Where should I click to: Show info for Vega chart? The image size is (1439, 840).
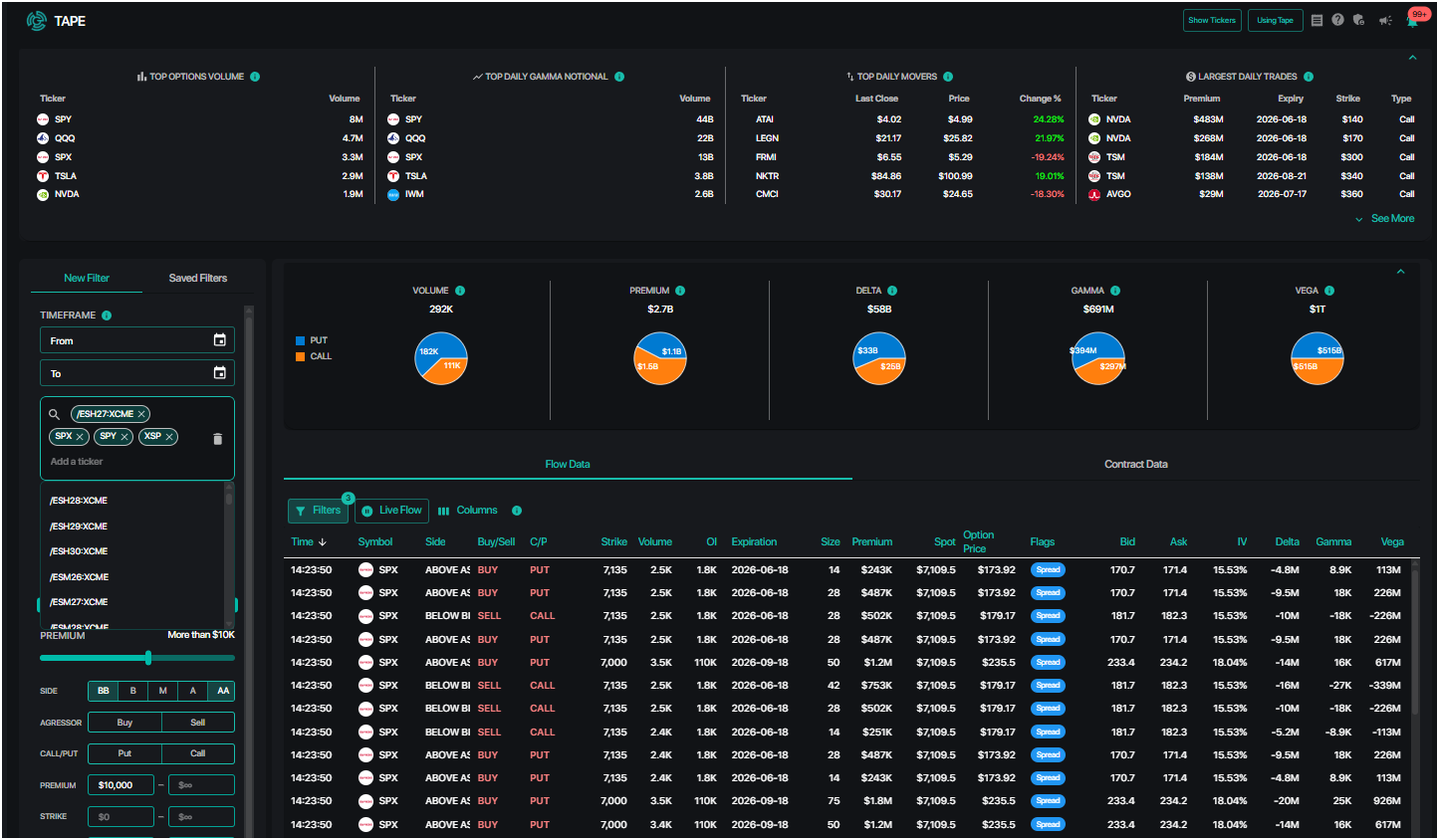(1329, 291)
